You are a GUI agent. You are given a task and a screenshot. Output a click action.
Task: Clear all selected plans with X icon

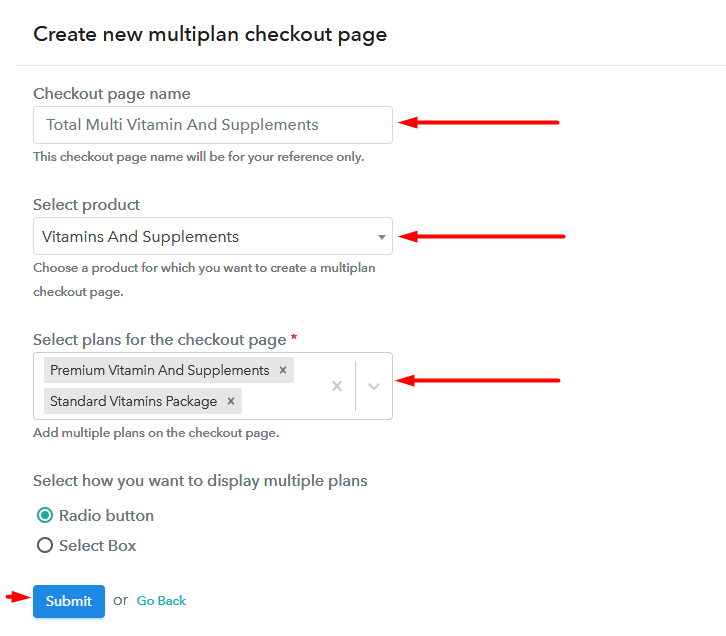click(x=337, y=386)
